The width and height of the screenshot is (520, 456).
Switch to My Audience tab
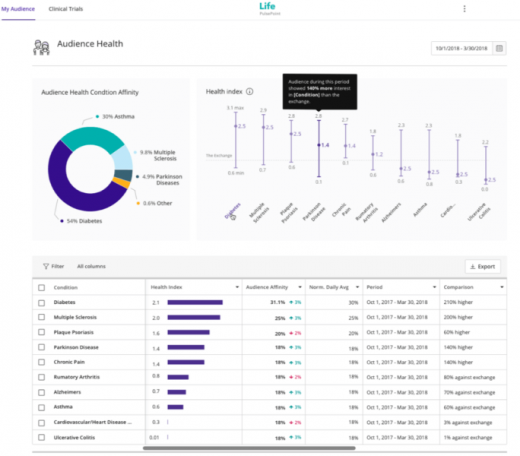(x=18, y=9)
